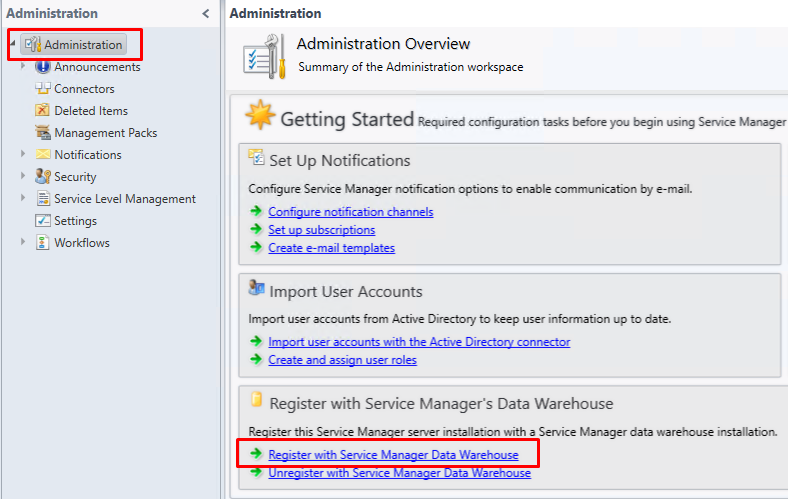Click the Import User Accounts heading
The image size is (788, 499).
tap(346, 291)
